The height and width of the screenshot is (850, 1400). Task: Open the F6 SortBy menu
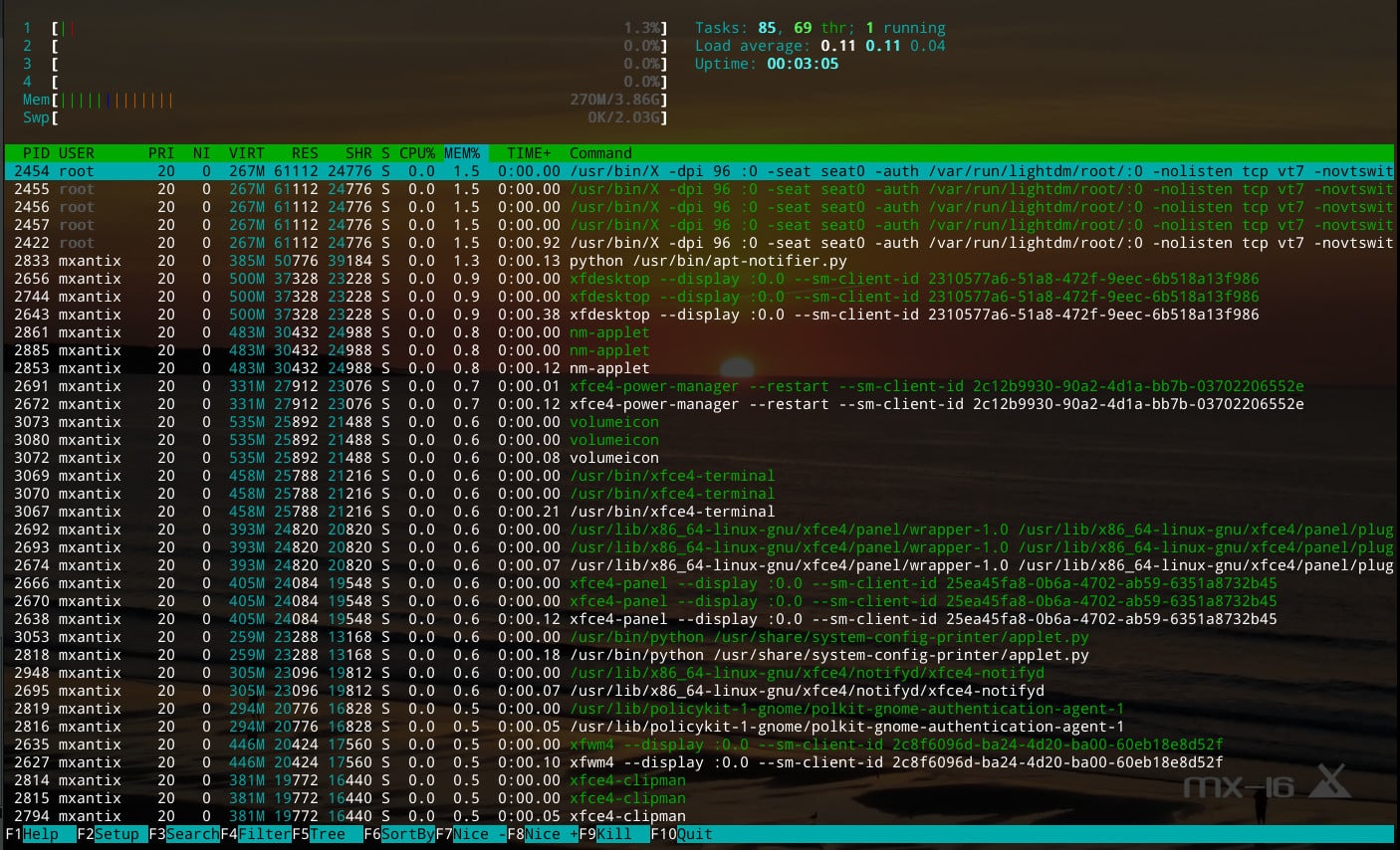point(399,834)
